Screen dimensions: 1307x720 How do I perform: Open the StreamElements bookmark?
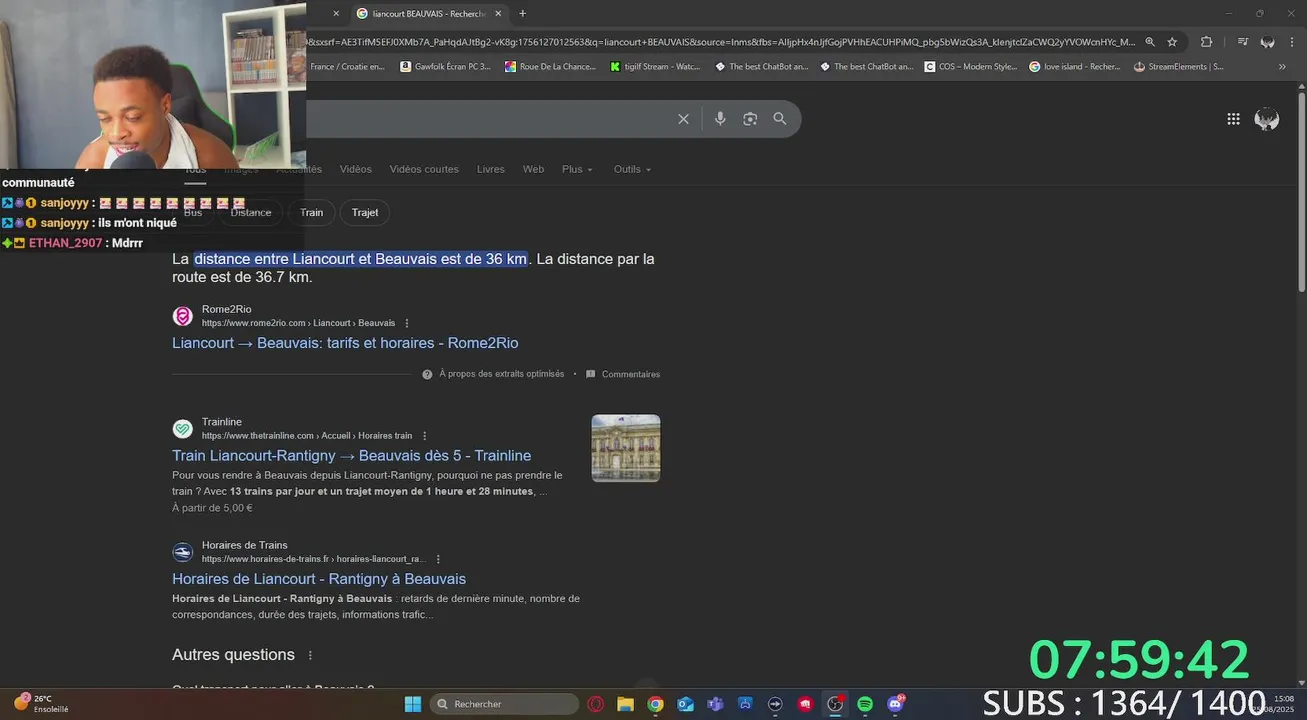click(x=1179, y=67)
